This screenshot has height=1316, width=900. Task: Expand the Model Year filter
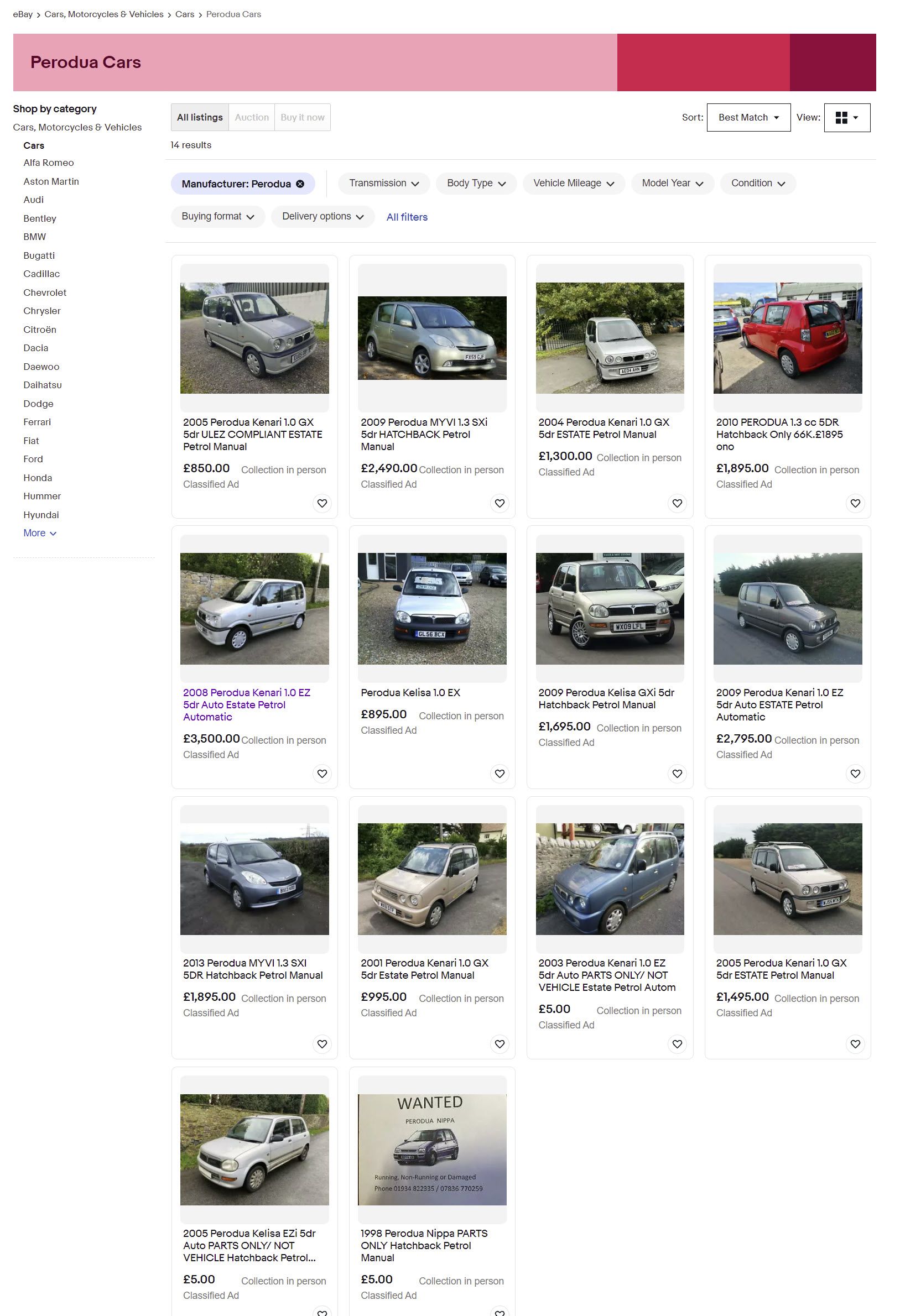pyautogui.click(x=672, y=184)
